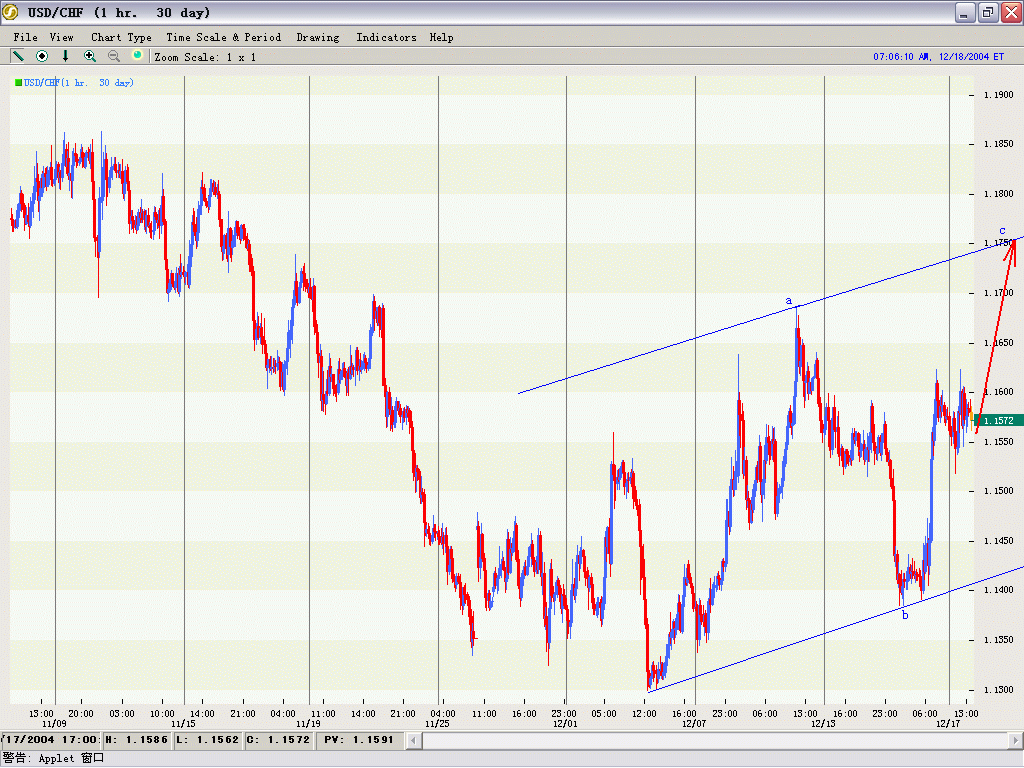This screenshot has height=768, width=1024.
Task: Click the horizontal scrollbar track
Action: [714, 740]
